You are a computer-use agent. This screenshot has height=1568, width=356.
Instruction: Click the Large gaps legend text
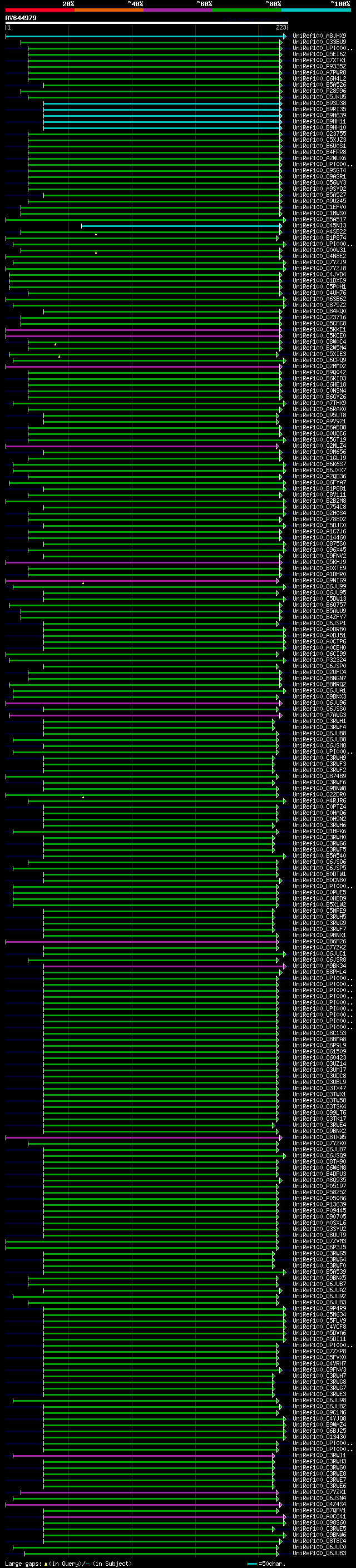tap(68, 1564)
